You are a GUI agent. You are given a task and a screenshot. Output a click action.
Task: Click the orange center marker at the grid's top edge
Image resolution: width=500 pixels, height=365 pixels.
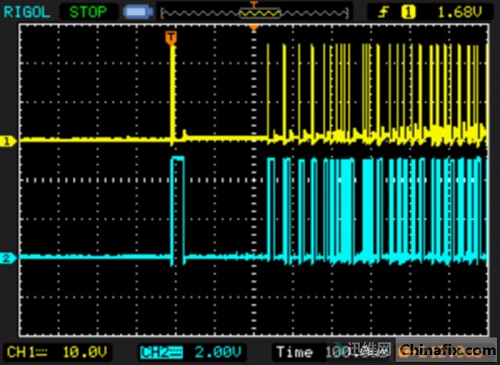[254, 28]
